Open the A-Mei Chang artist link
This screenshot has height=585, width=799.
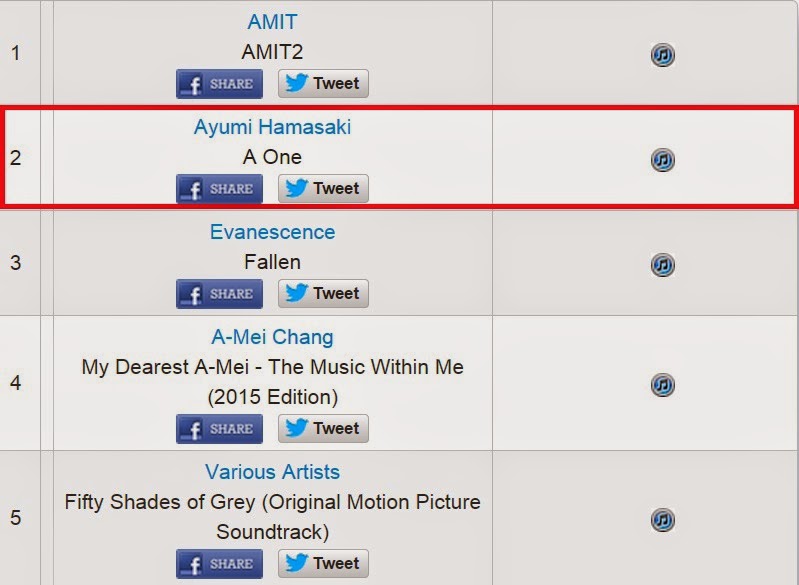(272, 337)
